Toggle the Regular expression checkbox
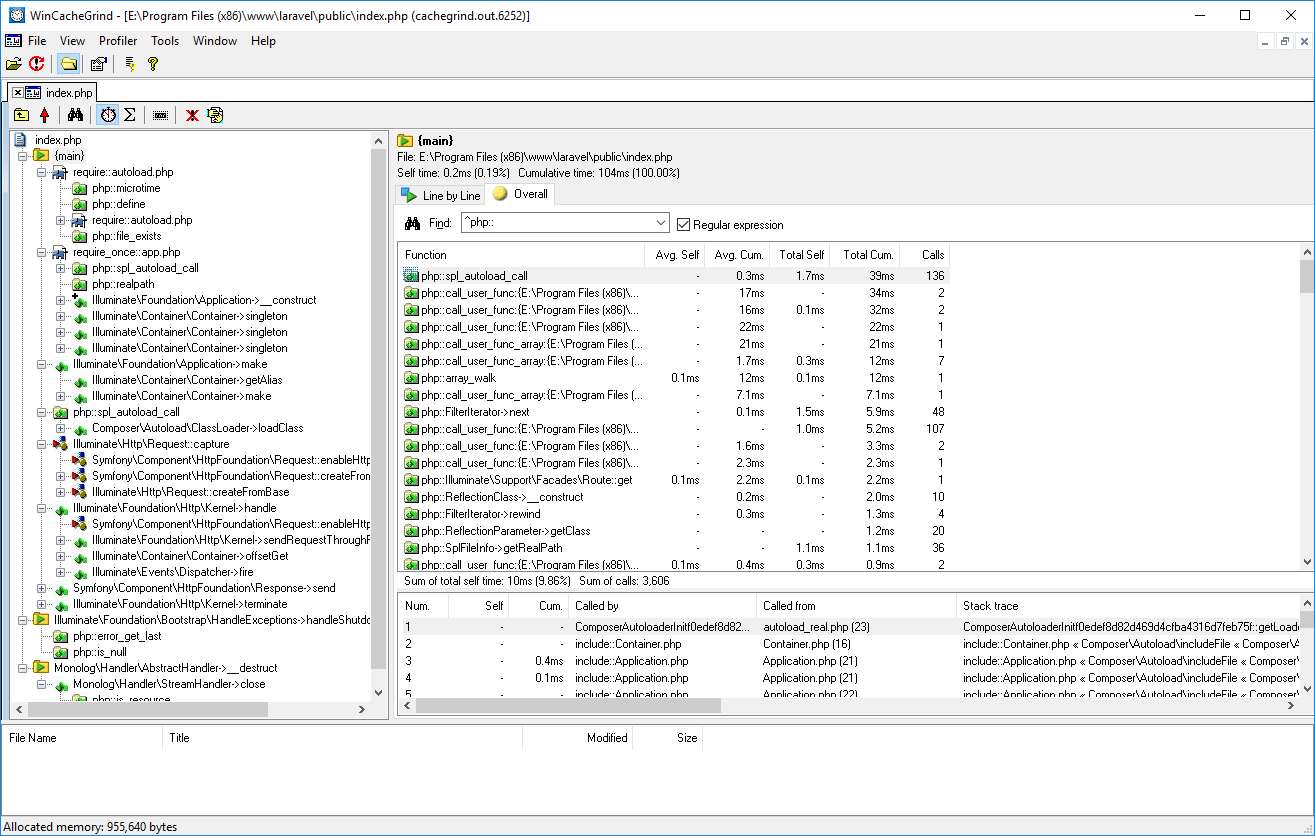The image size is (1315, 836). point(684,224)
